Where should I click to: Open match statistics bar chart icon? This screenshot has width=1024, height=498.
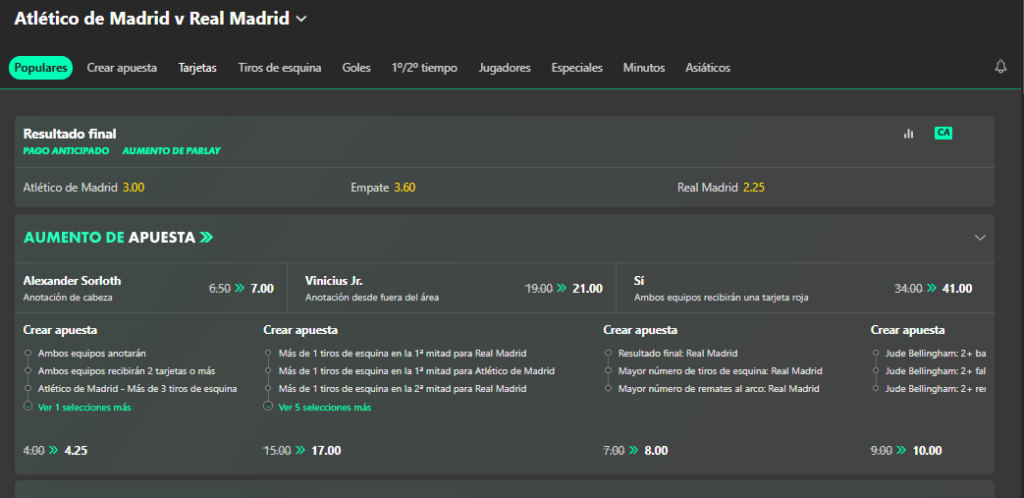click(908, 133)
